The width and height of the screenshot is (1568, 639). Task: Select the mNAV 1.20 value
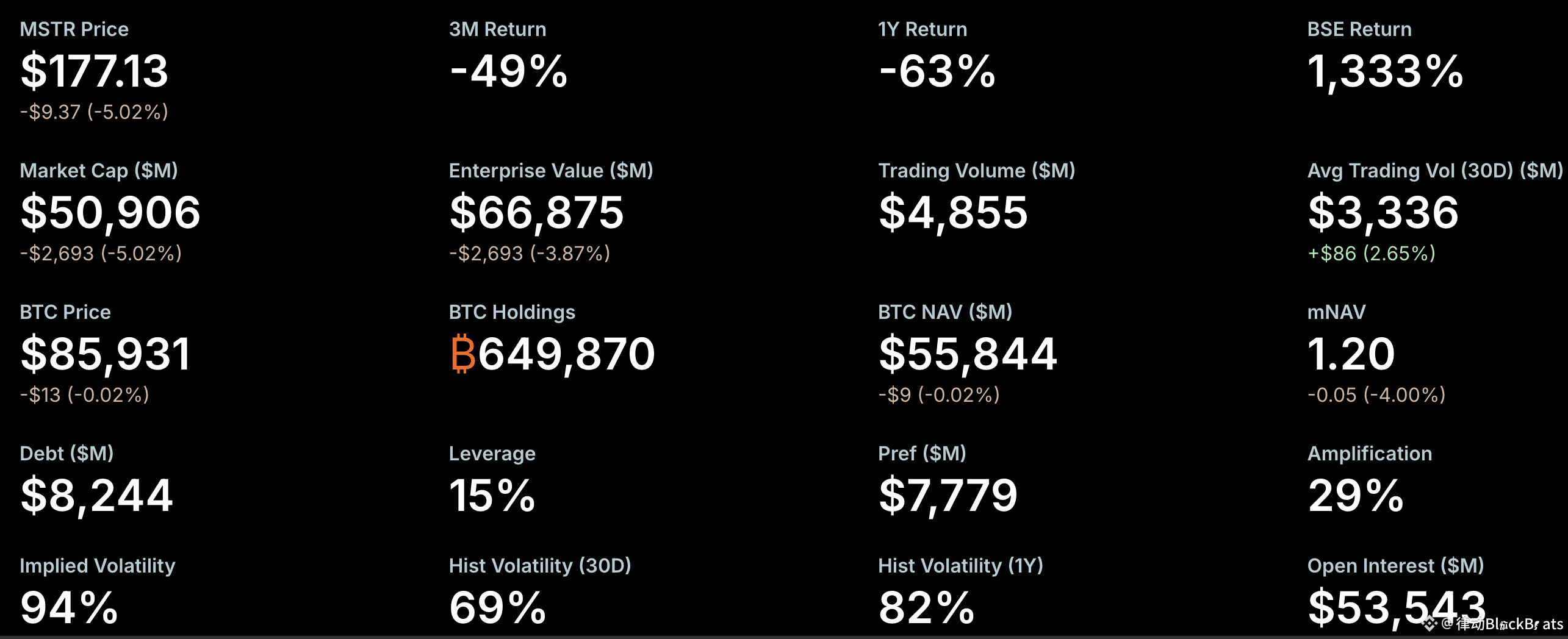coord(1351,354)
